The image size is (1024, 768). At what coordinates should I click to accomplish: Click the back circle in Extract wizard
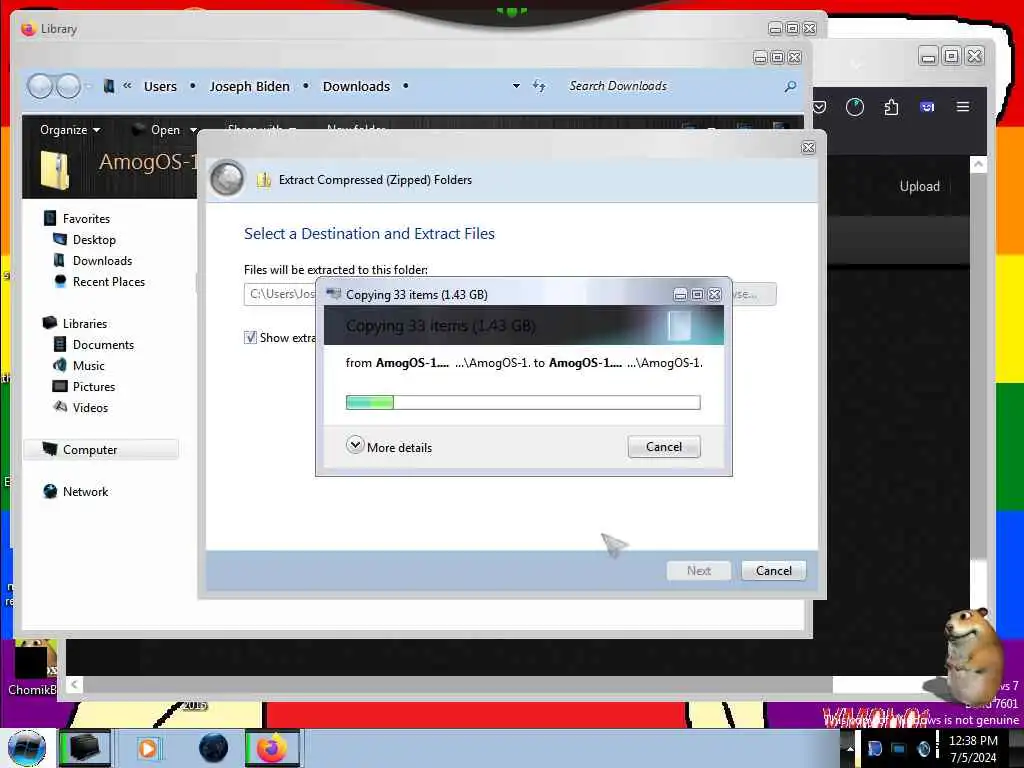(x=227, y=178)
